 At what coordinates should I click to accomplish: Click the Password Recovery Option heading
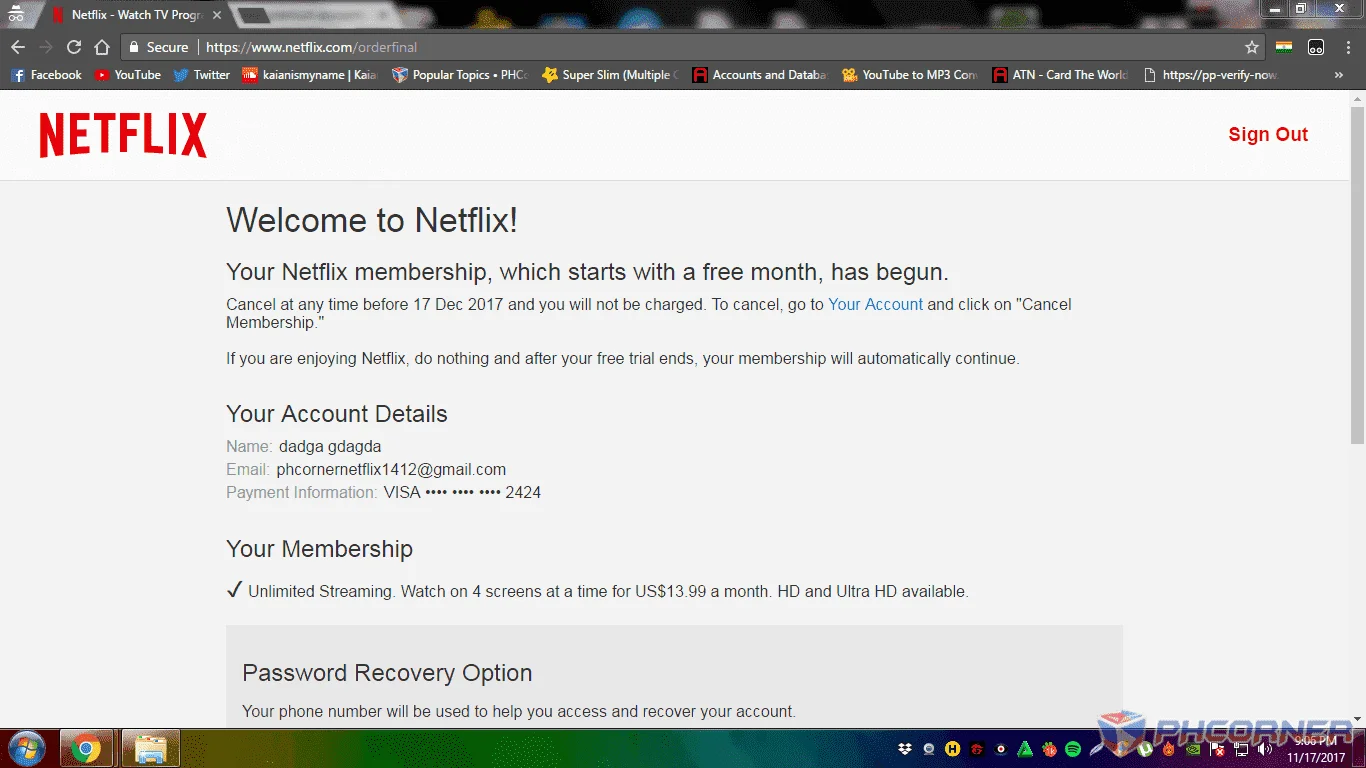[387, 673]
